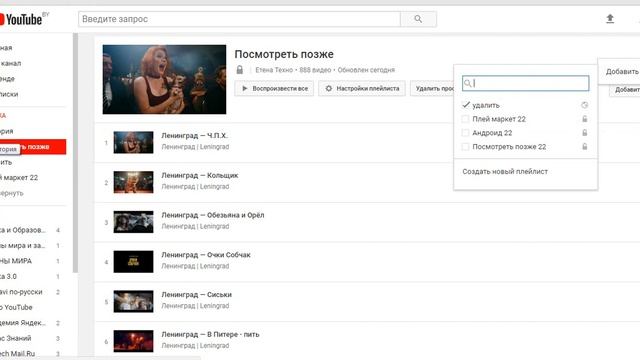The image size is (640, 360).
Task: Click the upload video arrow icon
Action: coord(610,19)
